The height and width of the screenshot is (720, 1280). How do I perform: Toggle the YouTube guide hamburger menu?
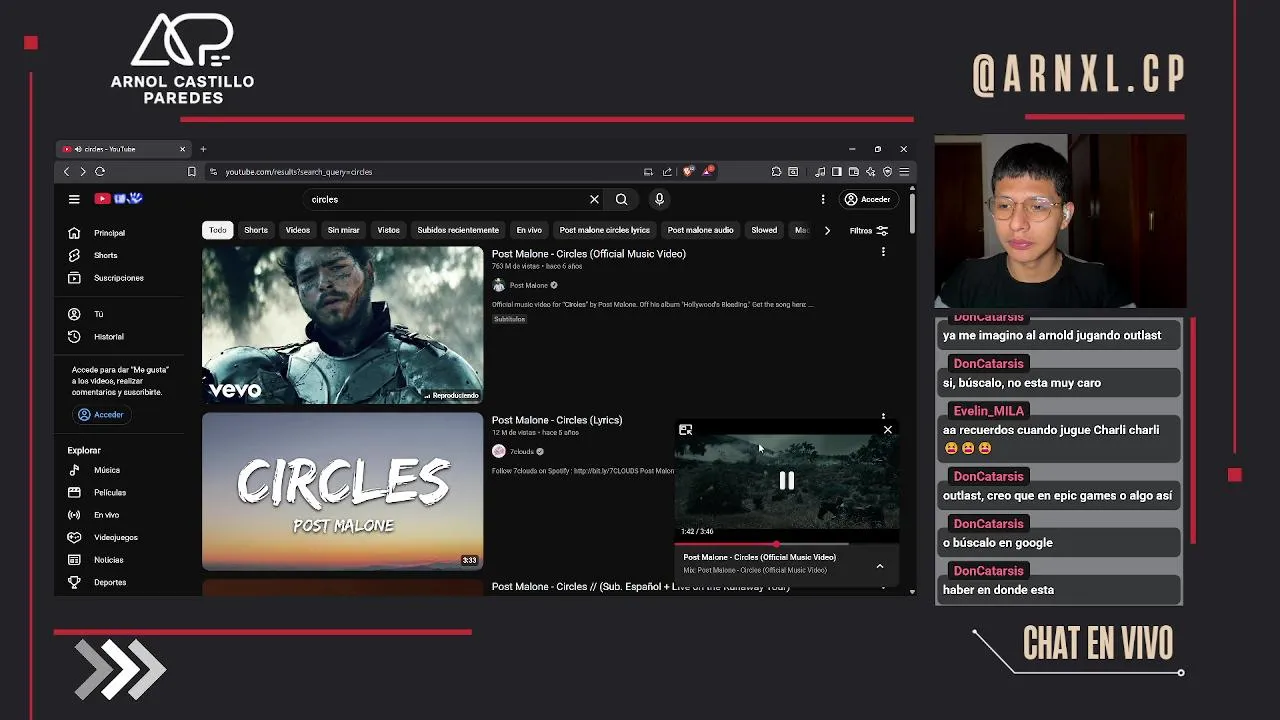[x=74, y=199]
